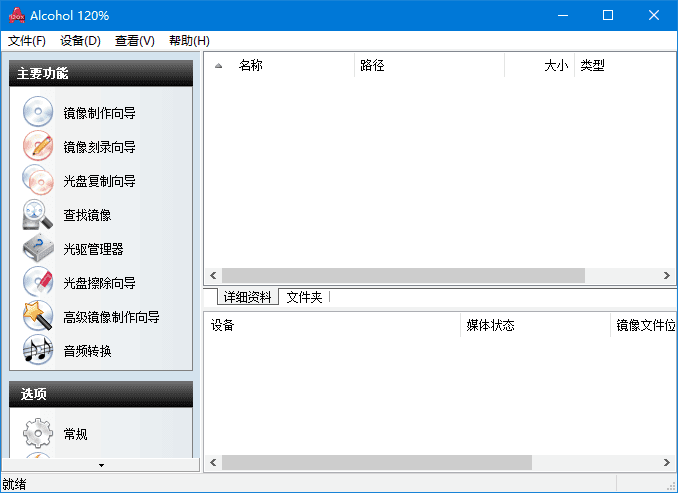Launch 光盘擦除向导 eraser disc icon

[38, 282]
